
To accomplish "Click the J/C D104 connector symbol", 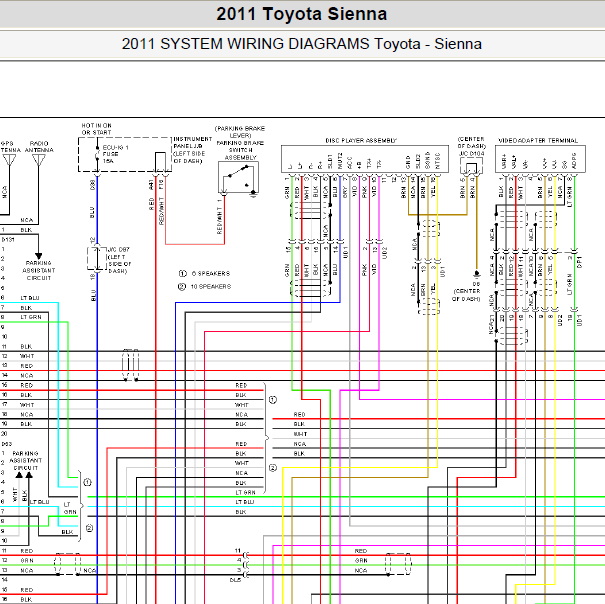I will (x=469, y=166).
